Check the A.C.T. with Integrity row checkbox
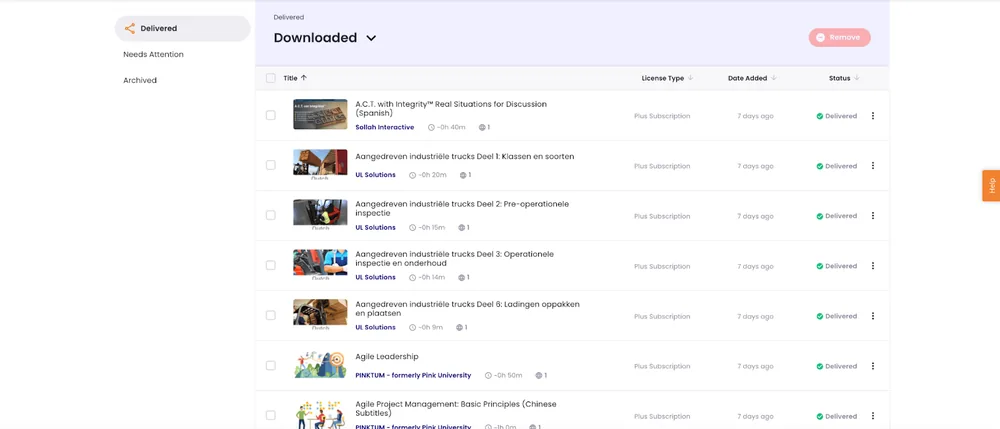The height and width of the screenshot is (429, 1000). pos(271,115)
